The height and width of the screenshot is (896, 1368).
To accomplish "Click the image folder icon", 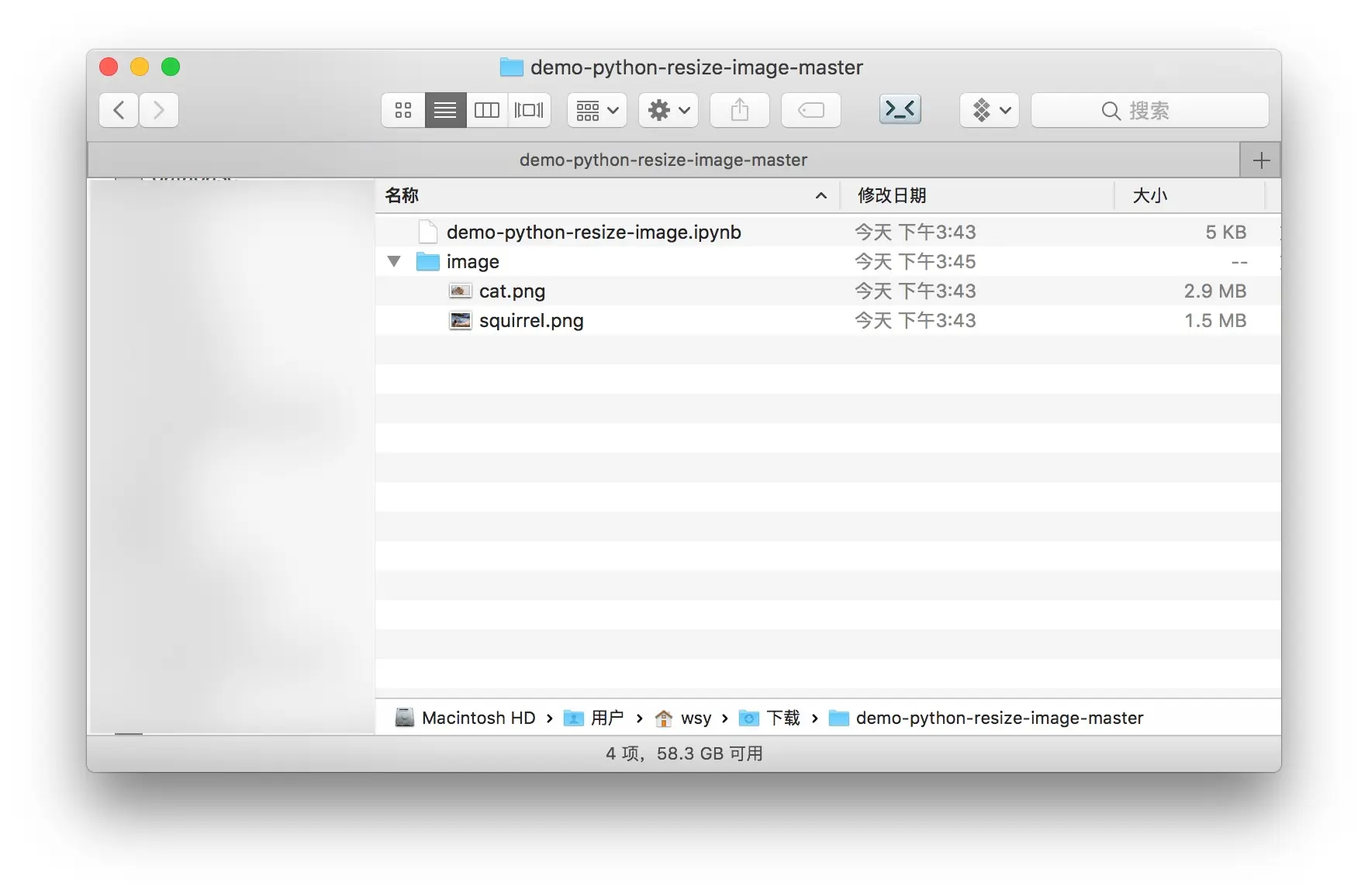I will pyautogui.click(x=428, y=261).
